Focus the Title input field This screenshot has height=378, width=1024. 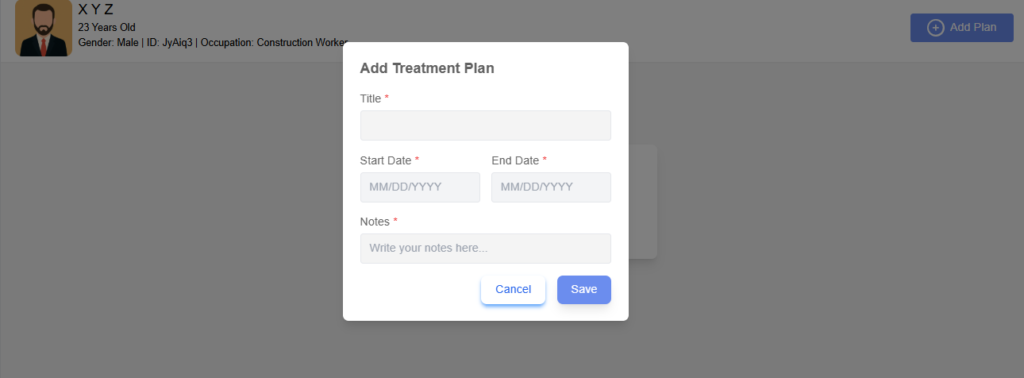[485, 125]
